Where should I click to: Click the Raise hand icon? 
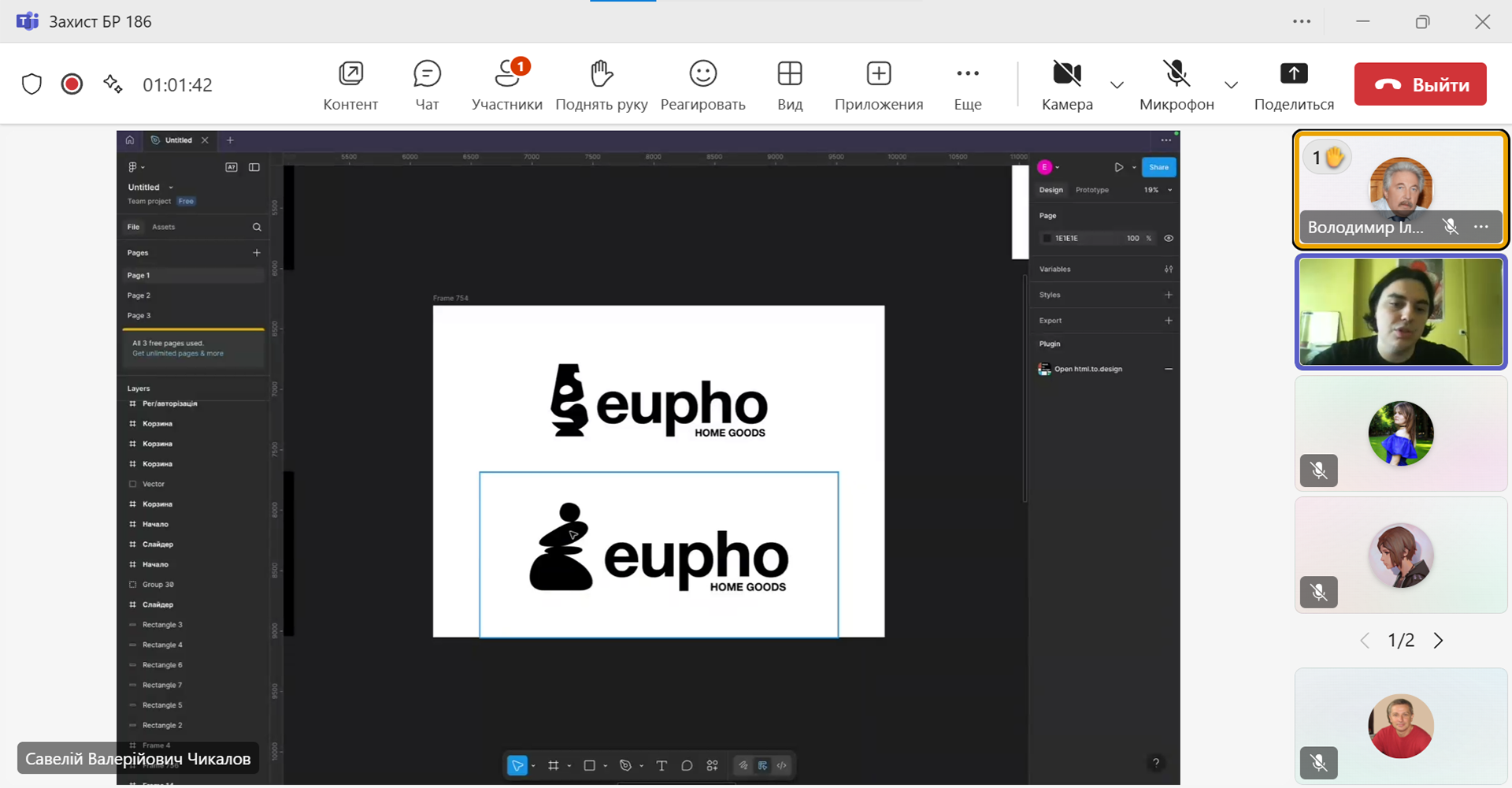tap(601, 75)
